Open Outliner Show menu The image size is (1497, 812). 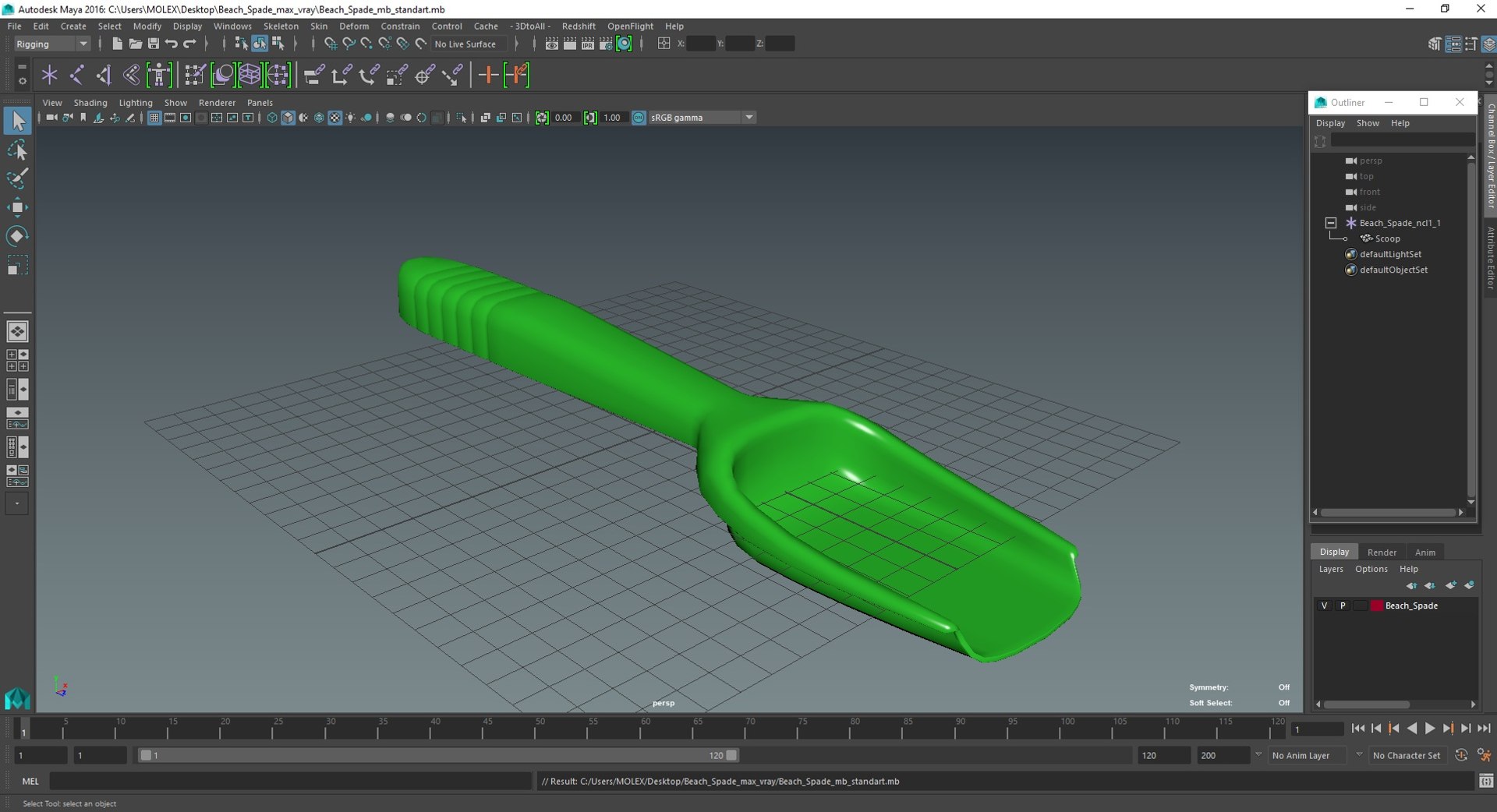point(1368,123)
